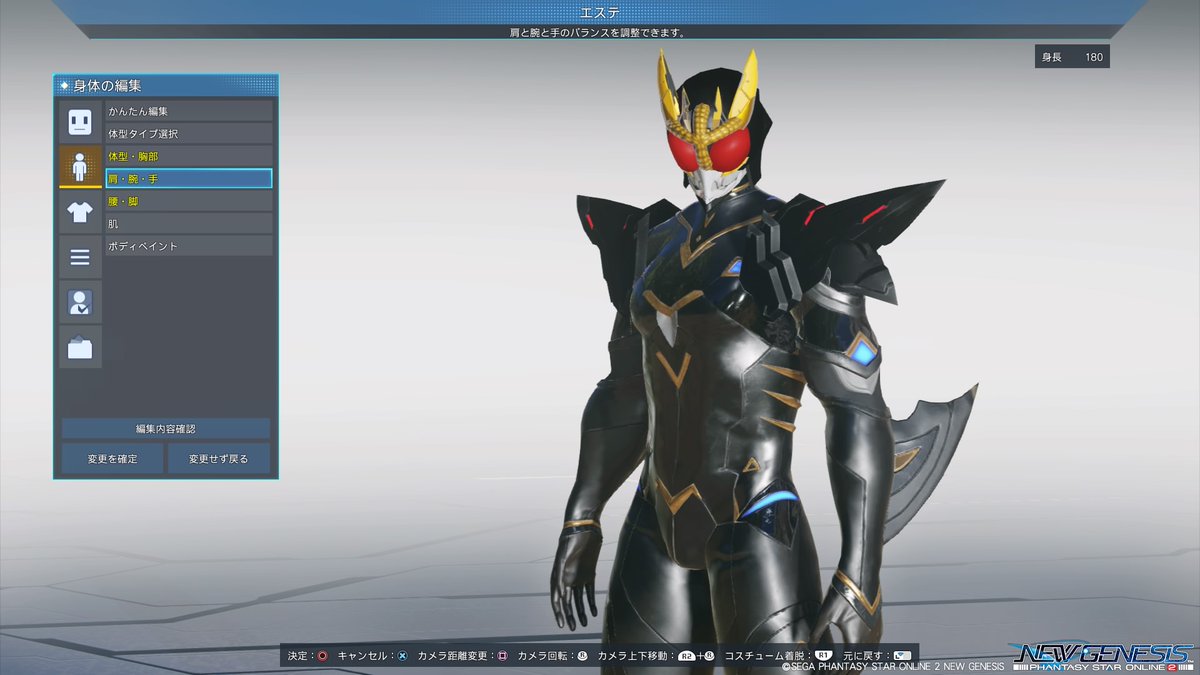Click the circle confirm button icon

pos(322,656)
